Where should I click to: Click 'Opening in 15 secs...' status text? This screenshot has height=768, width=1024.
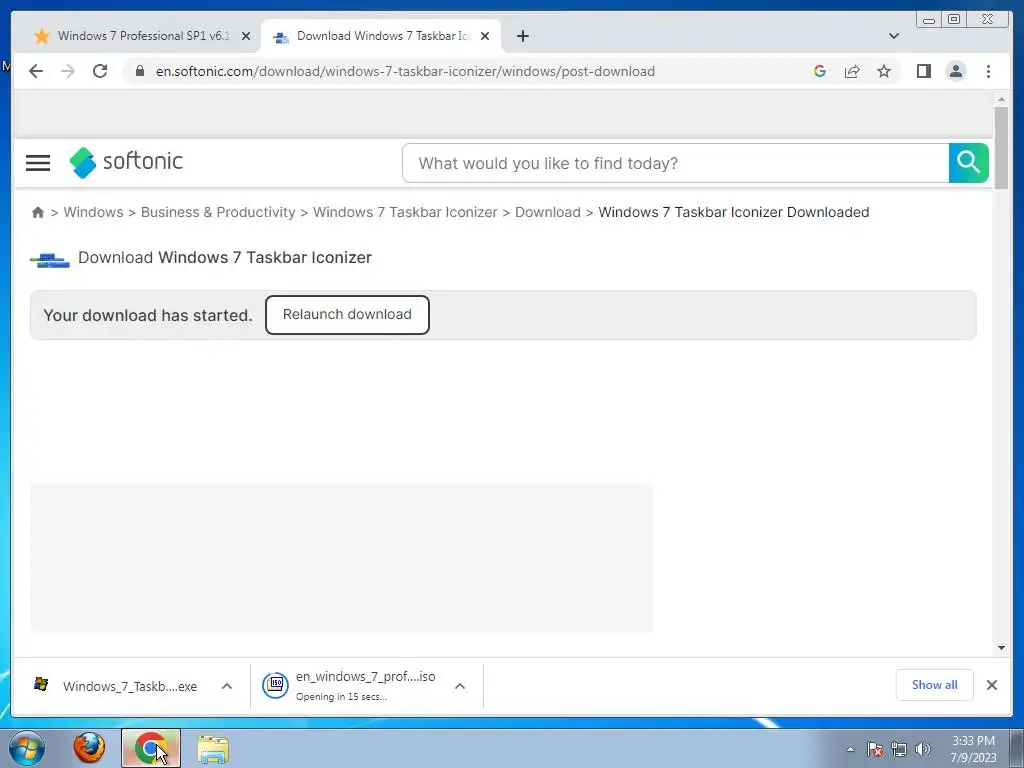pos(342,697)
